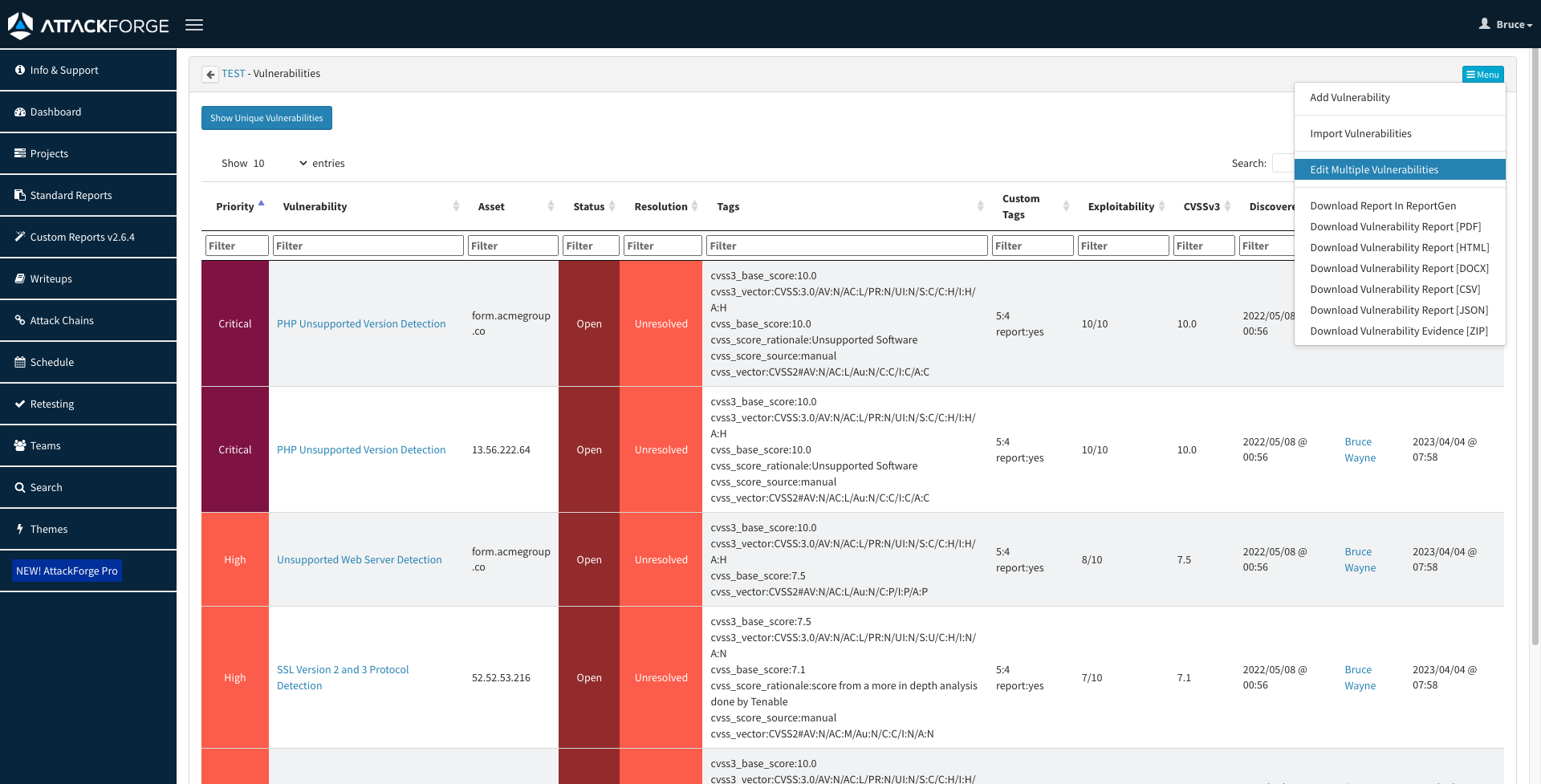Image resolution: width=1541 pixels, height=784 pixels.
Task: Click the Attack Chains icon
Action: (20, 320)
